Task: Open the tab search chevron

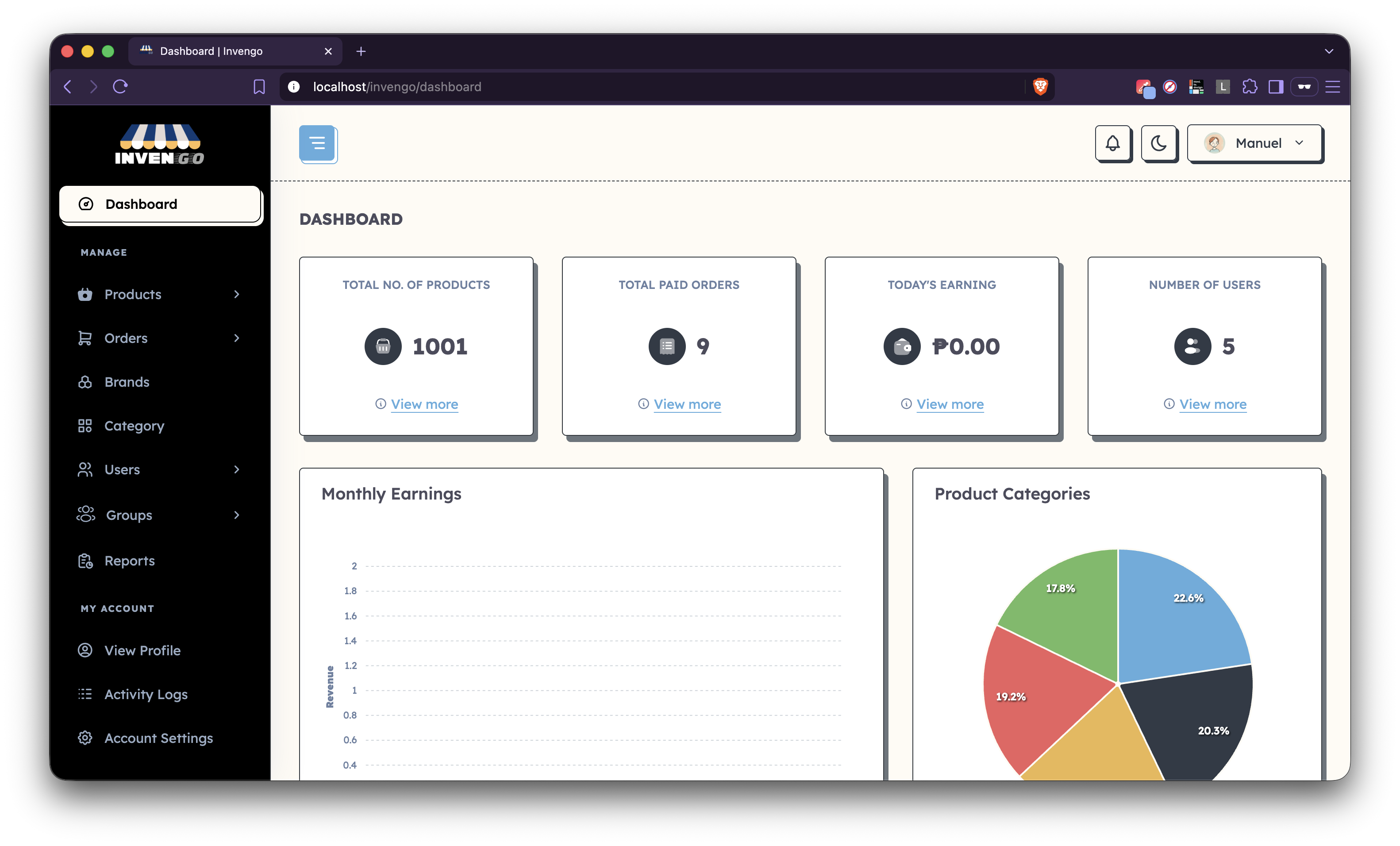Action: pyautogui.click(x=1329, y=51)
